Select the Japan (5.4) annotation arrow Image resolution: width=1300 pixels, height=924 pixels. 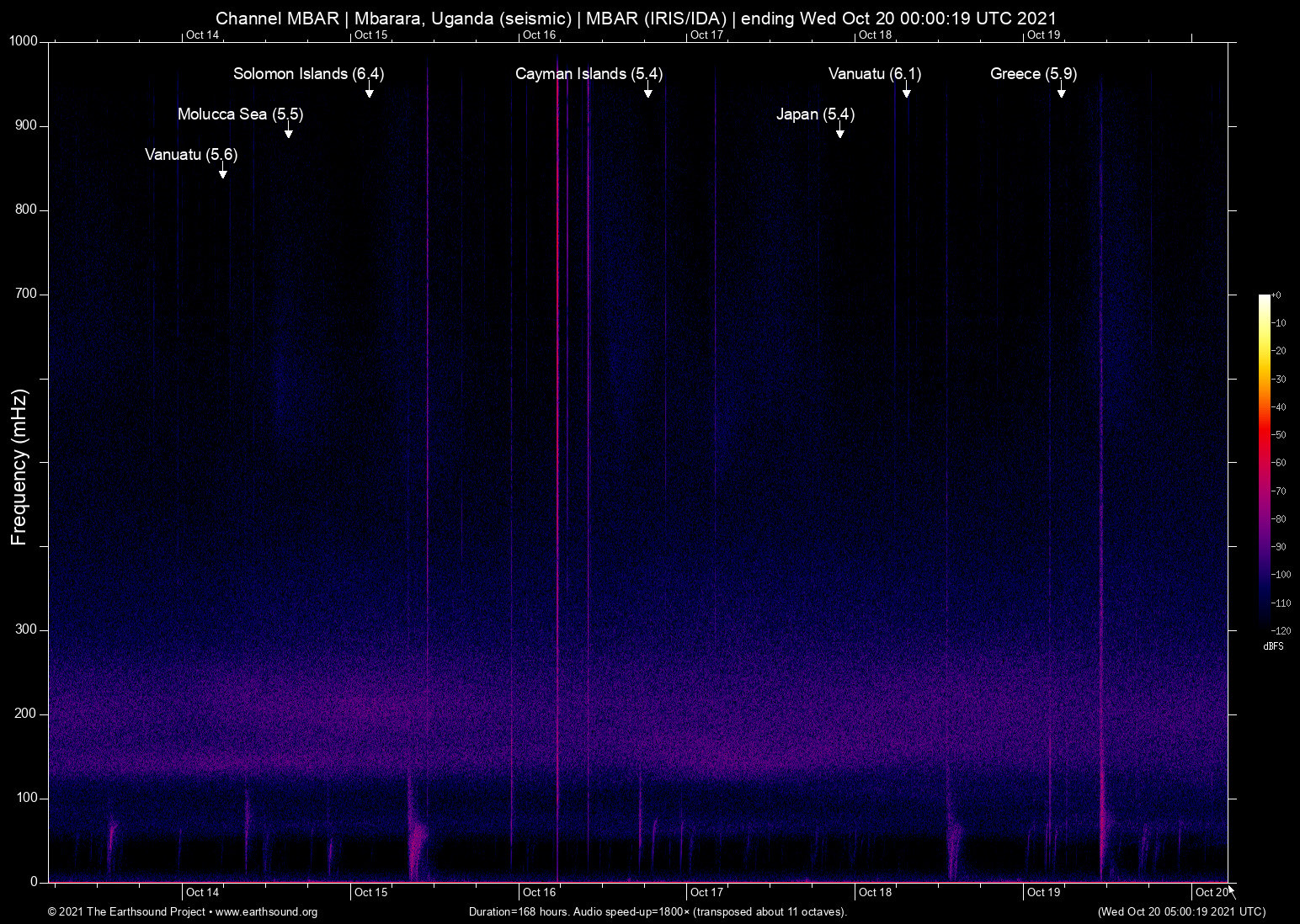[x=839, y=133]
